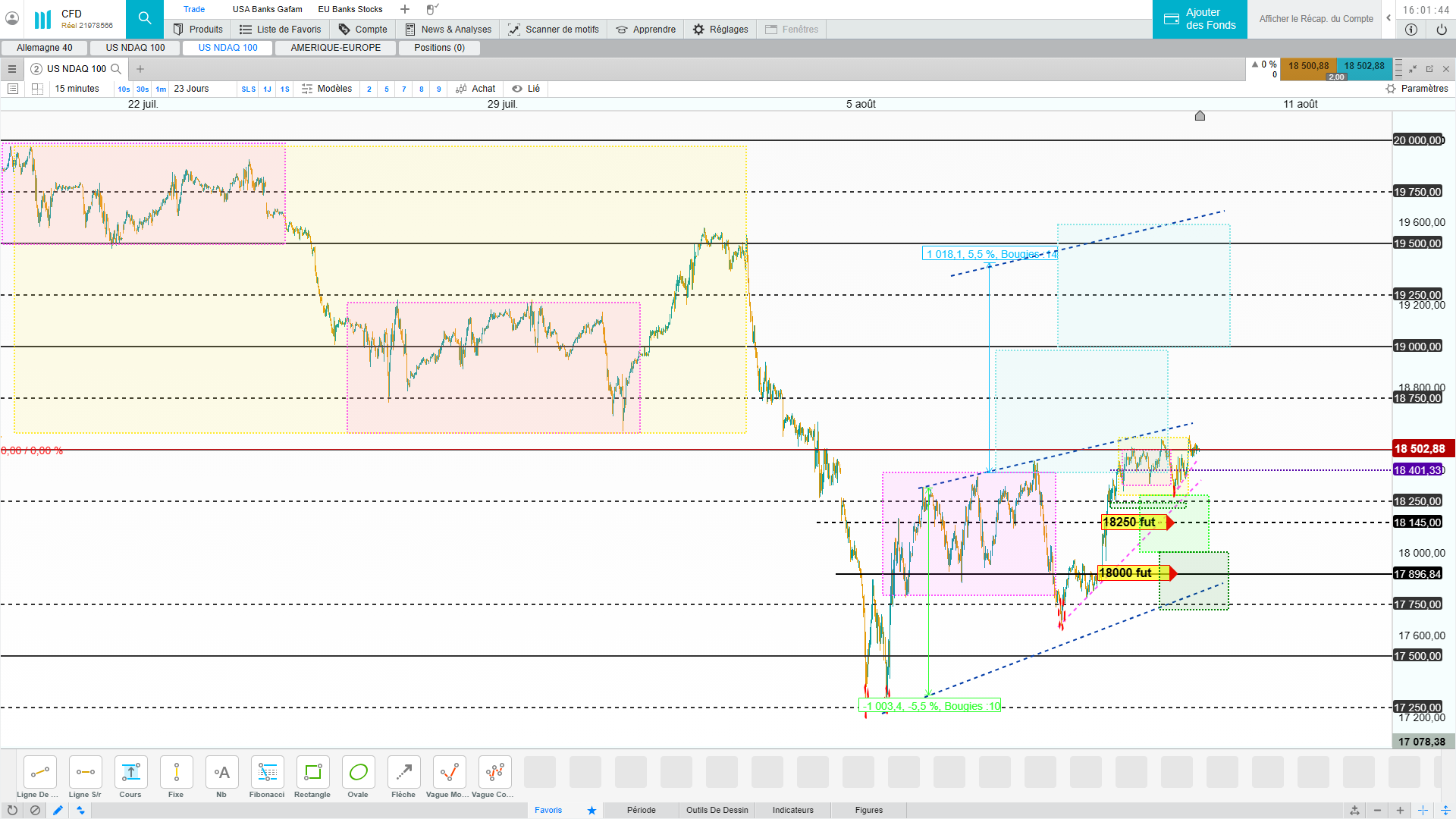Open the 23 Jours history range dropdown
The image size is (1456, 819).
191,89
